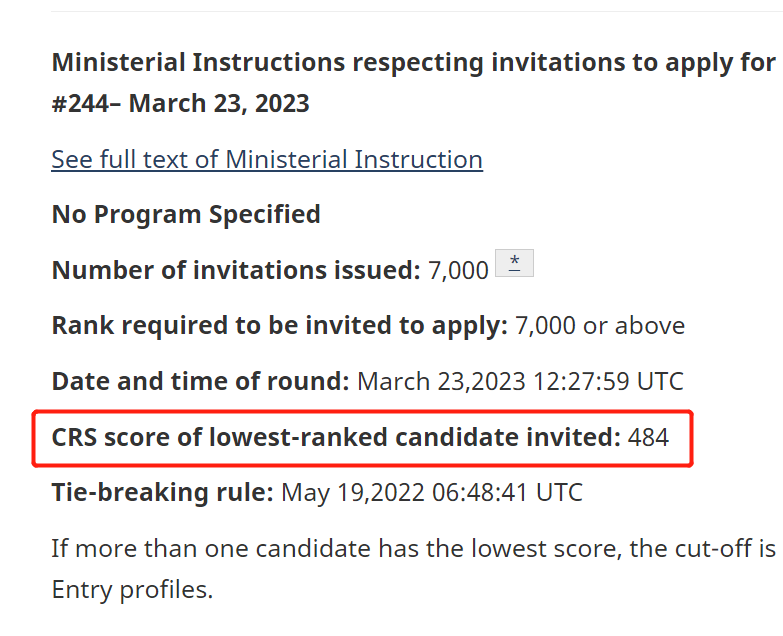The width and height of the screenshot is (783, 636).
Task: Click the Rank required to be invited label
Action: 280,325
